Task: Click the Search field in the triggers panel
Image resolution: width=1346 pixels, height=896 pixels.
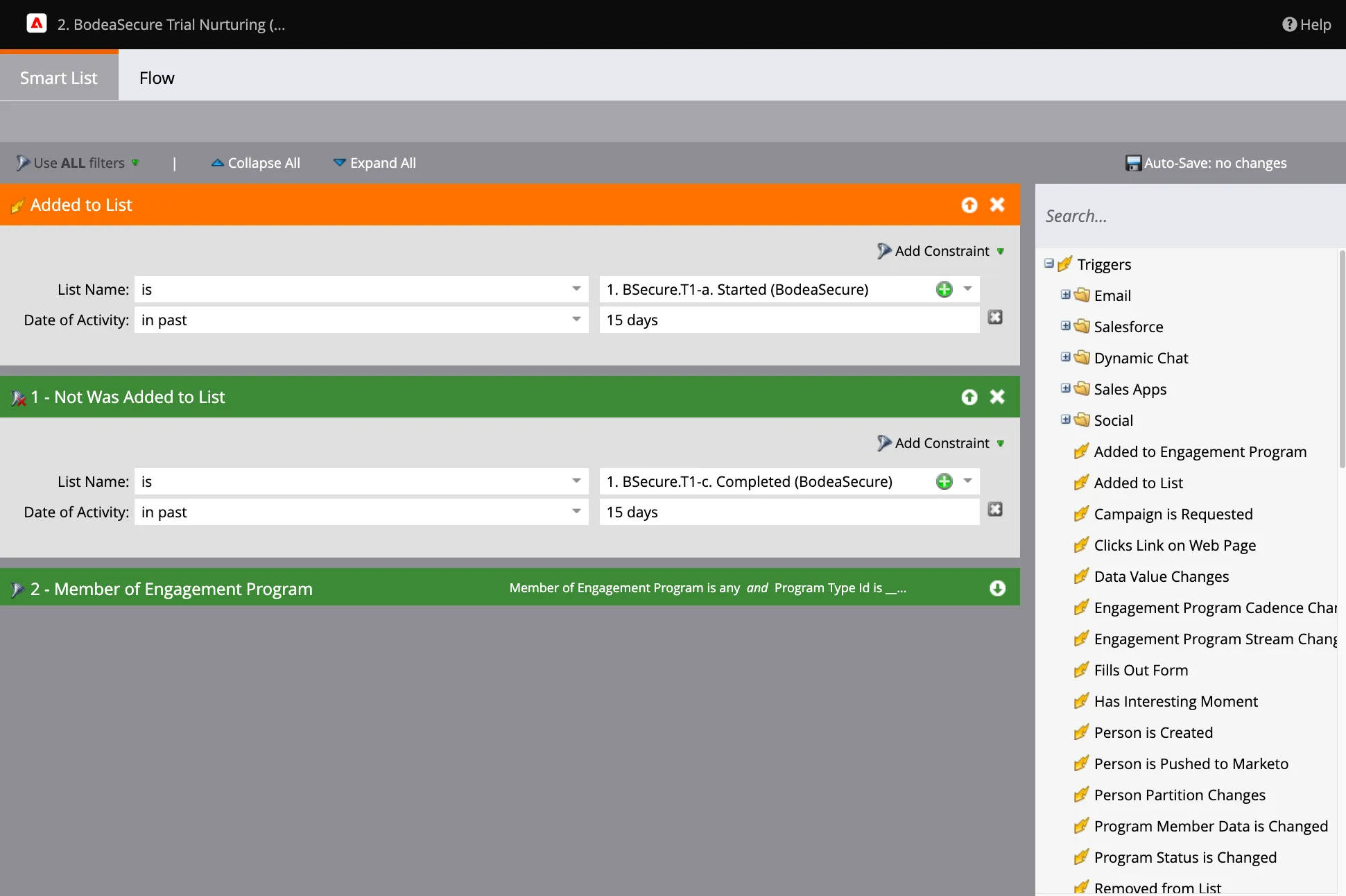Action: (x=1190, y=216)
